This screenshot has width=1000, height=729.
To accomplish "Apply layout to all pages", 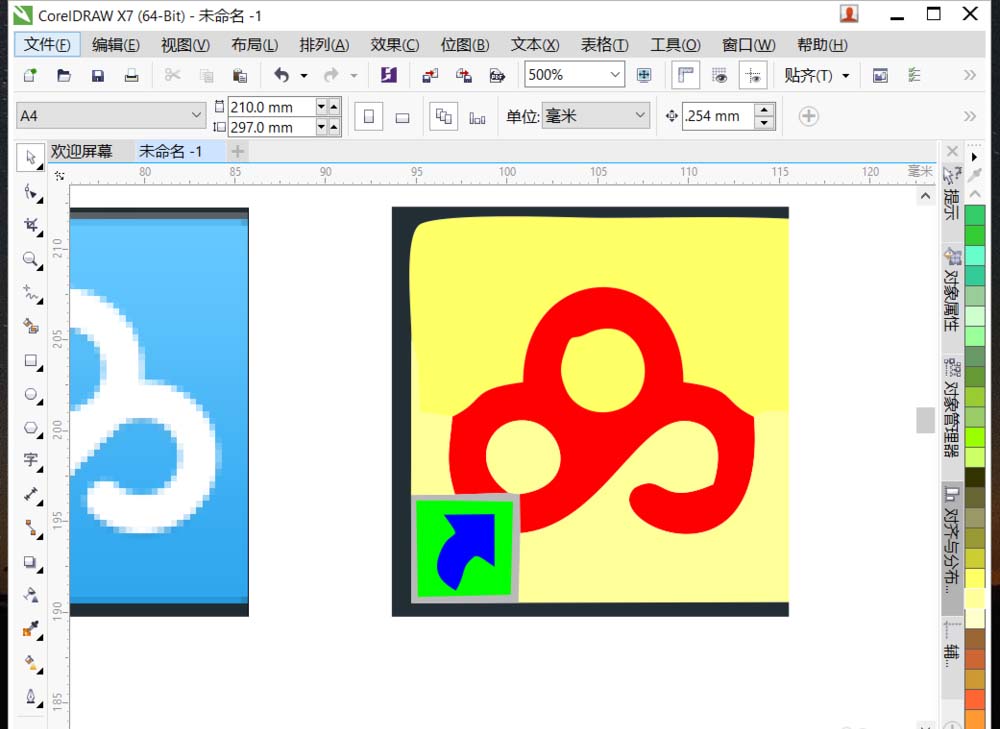I will point(443,117).
